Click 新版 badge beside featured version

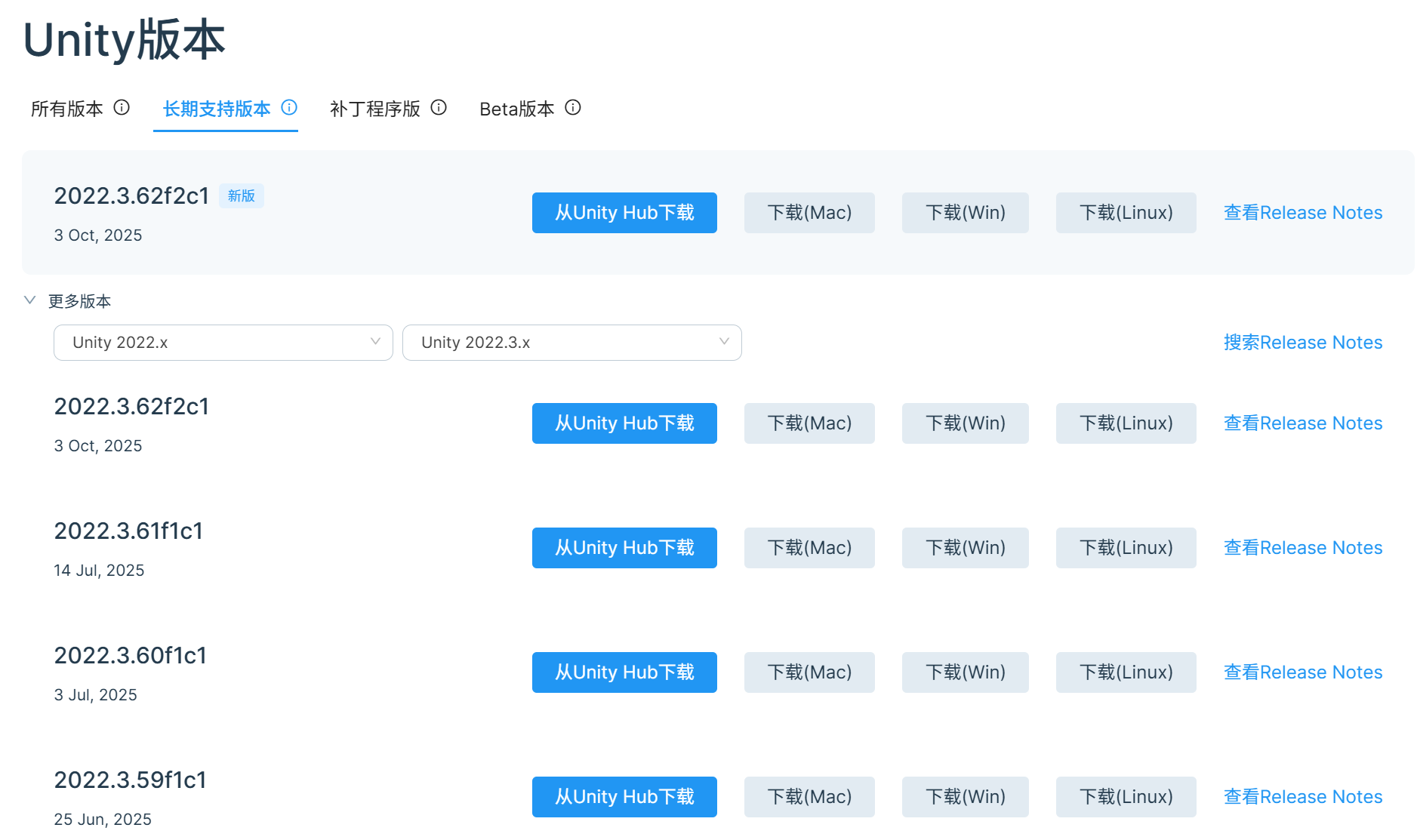coord(242,195)
